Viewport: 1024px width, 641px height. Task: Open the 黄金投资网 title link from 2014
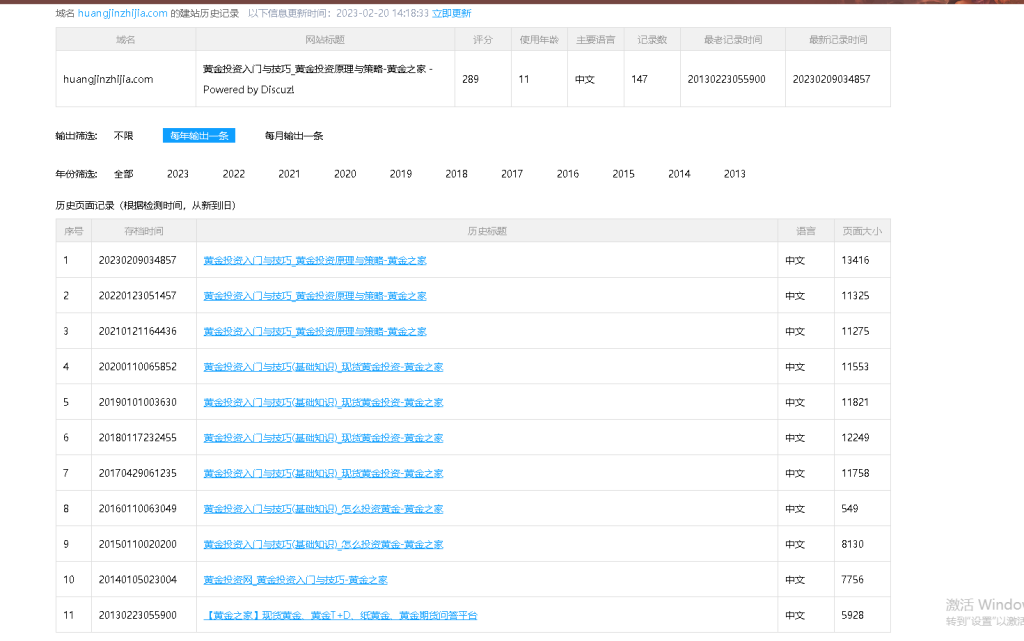tap(295, 580)
